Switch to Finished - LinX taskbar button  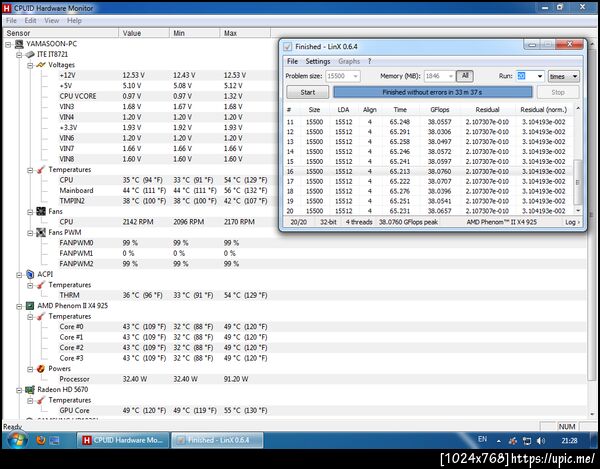[x=217, y=440]
